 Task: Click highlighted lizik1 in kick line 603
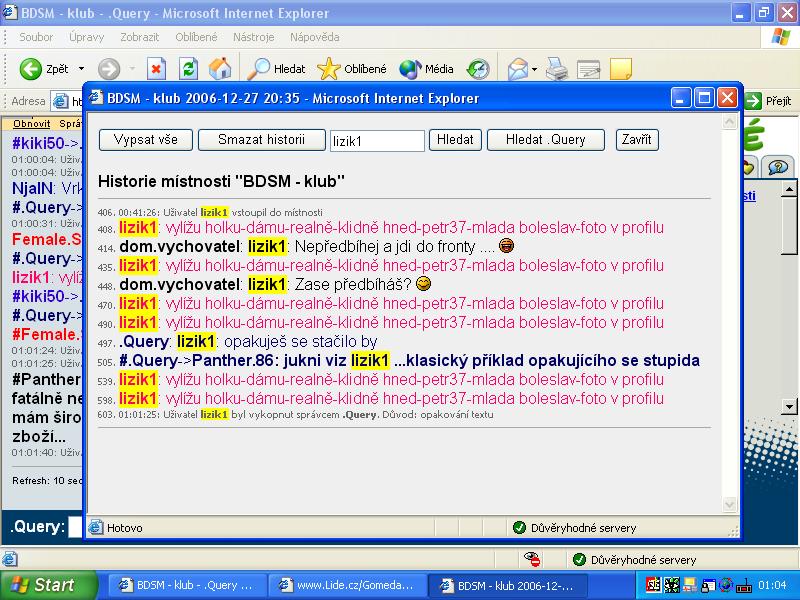[214, 415]
